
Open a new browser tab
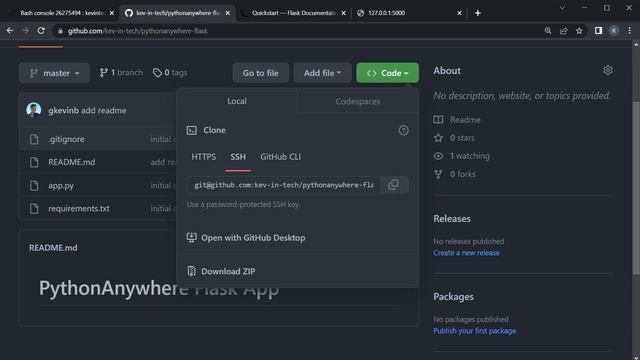pos(478,13)
